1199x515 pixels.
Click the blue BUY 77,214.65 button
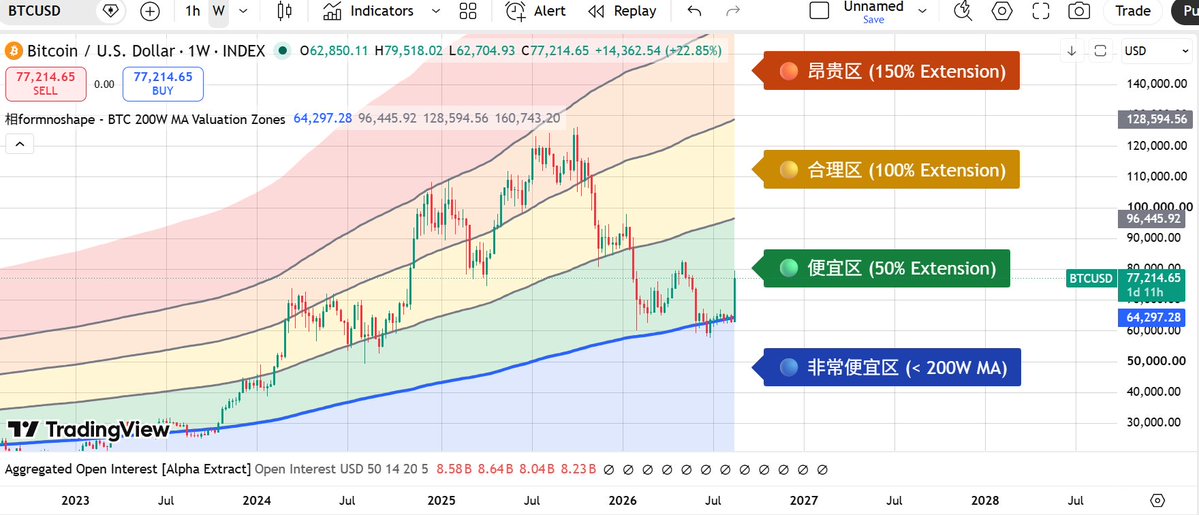click(163, 83)
